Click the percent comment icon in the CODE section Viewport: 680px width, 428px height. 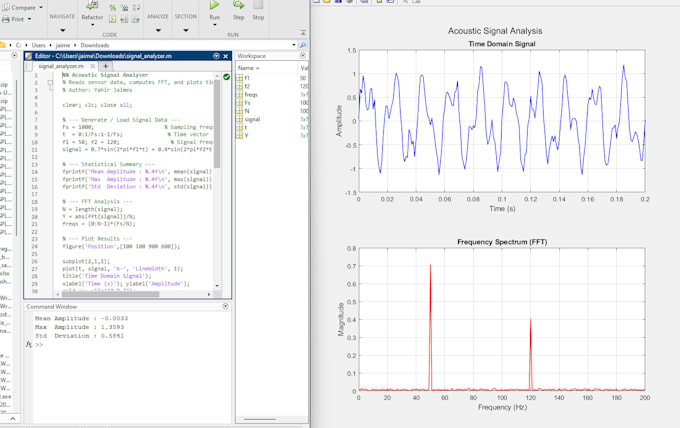[x=112, y=7]
